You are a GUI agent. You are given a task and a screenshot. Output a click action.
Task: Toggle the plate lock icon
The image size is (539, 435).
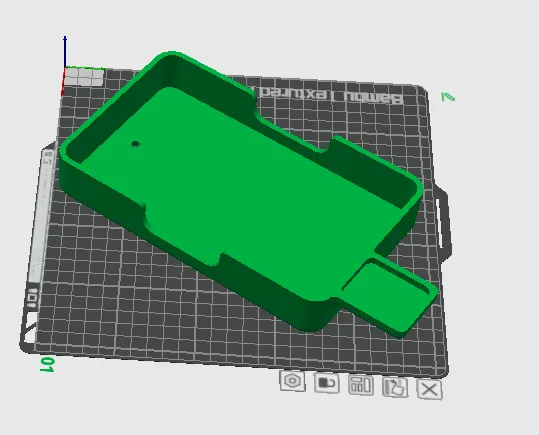pos(327,383)
